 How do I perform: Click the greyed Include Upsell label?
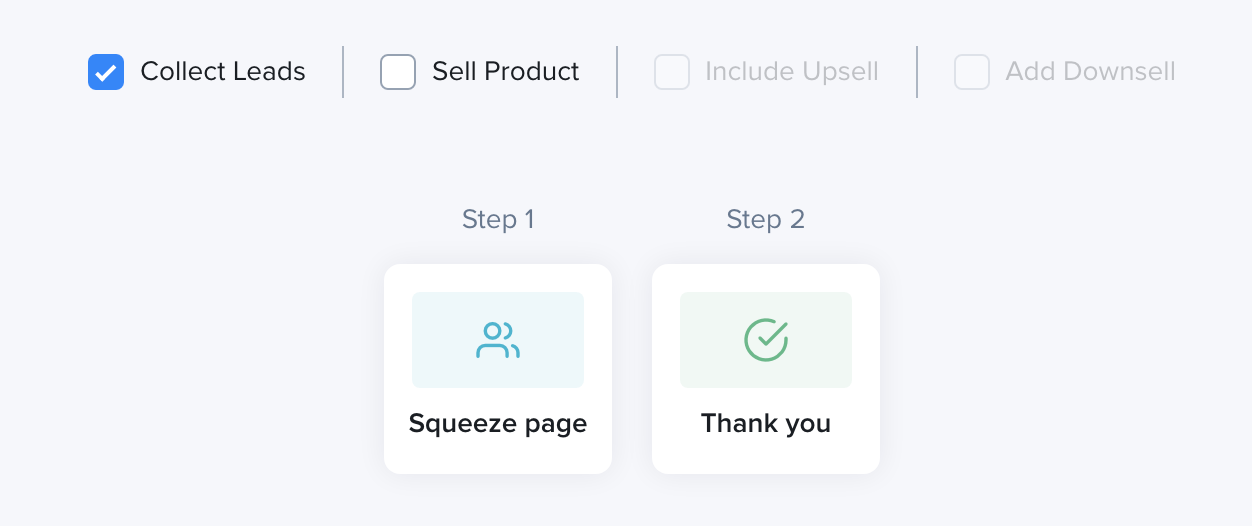792,72
